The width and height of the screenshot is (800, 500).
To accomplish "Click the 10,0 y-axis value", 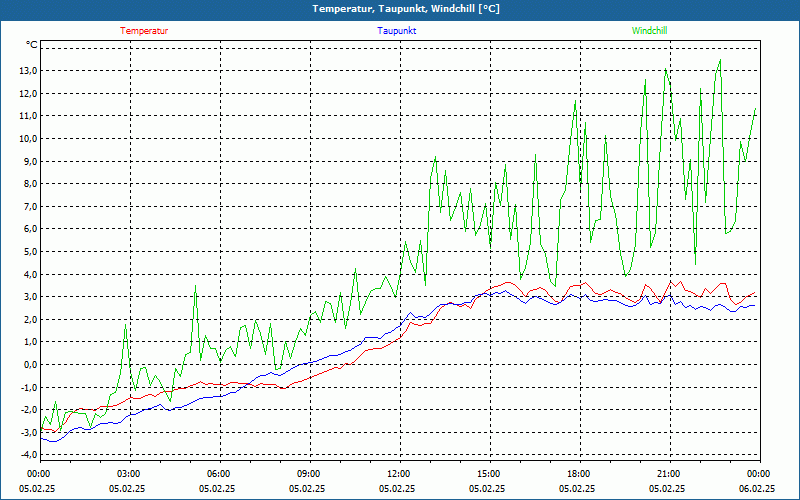I will tap(28, 139).
